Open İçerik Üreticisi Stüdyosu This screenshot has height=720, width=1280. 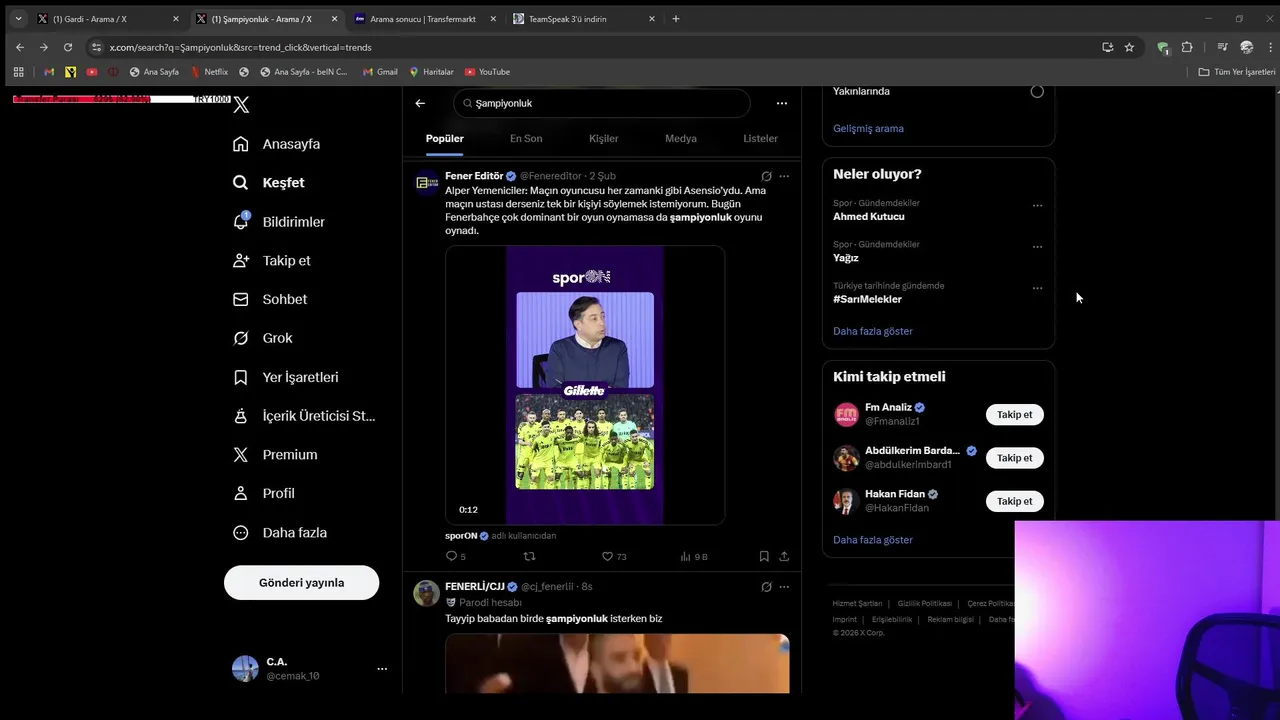point(304,416)
